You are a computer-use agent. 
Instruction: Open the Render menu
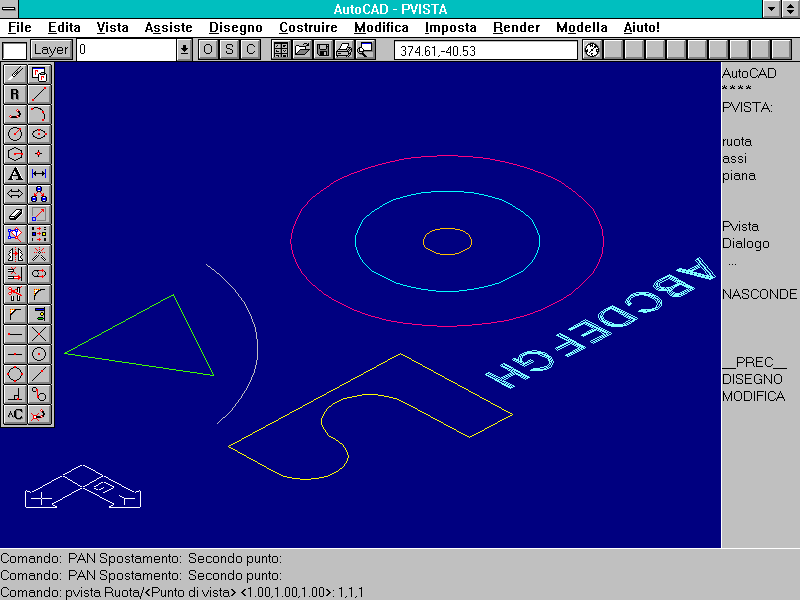click(516, 28)
